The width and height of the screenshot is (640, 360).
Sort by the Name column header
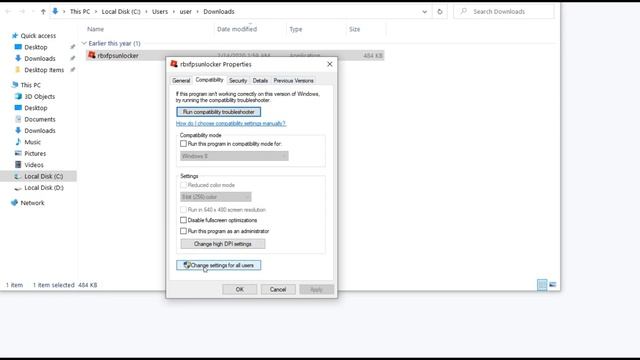(x=95, y=29)
